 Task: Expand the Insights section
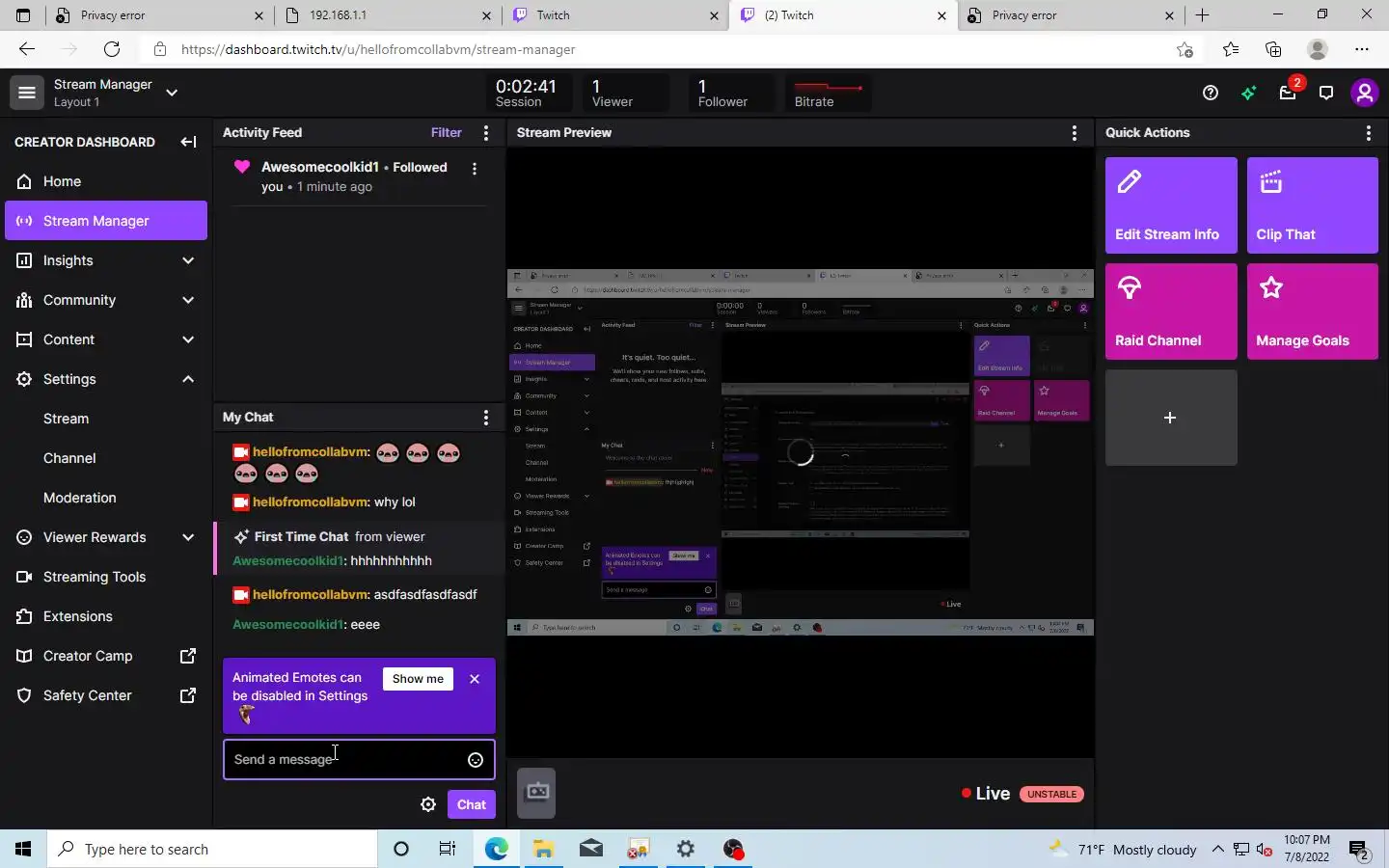(x=106, y=260)
